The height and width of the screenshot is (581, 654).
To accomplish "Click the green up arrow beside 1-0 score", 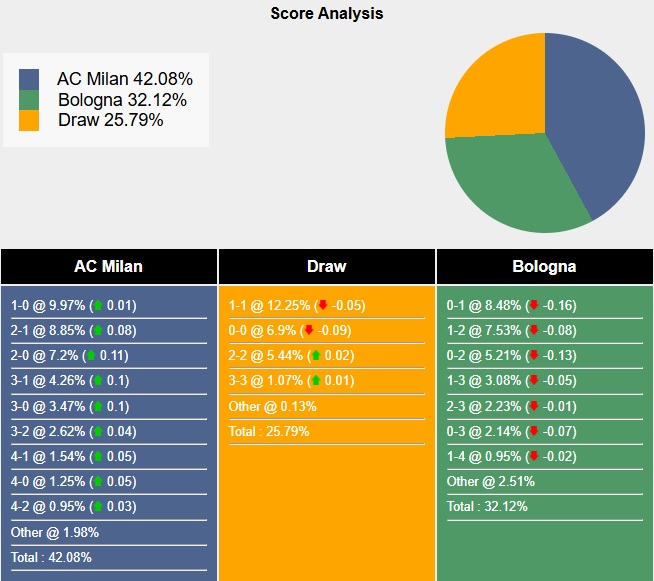I will point(98,306).
